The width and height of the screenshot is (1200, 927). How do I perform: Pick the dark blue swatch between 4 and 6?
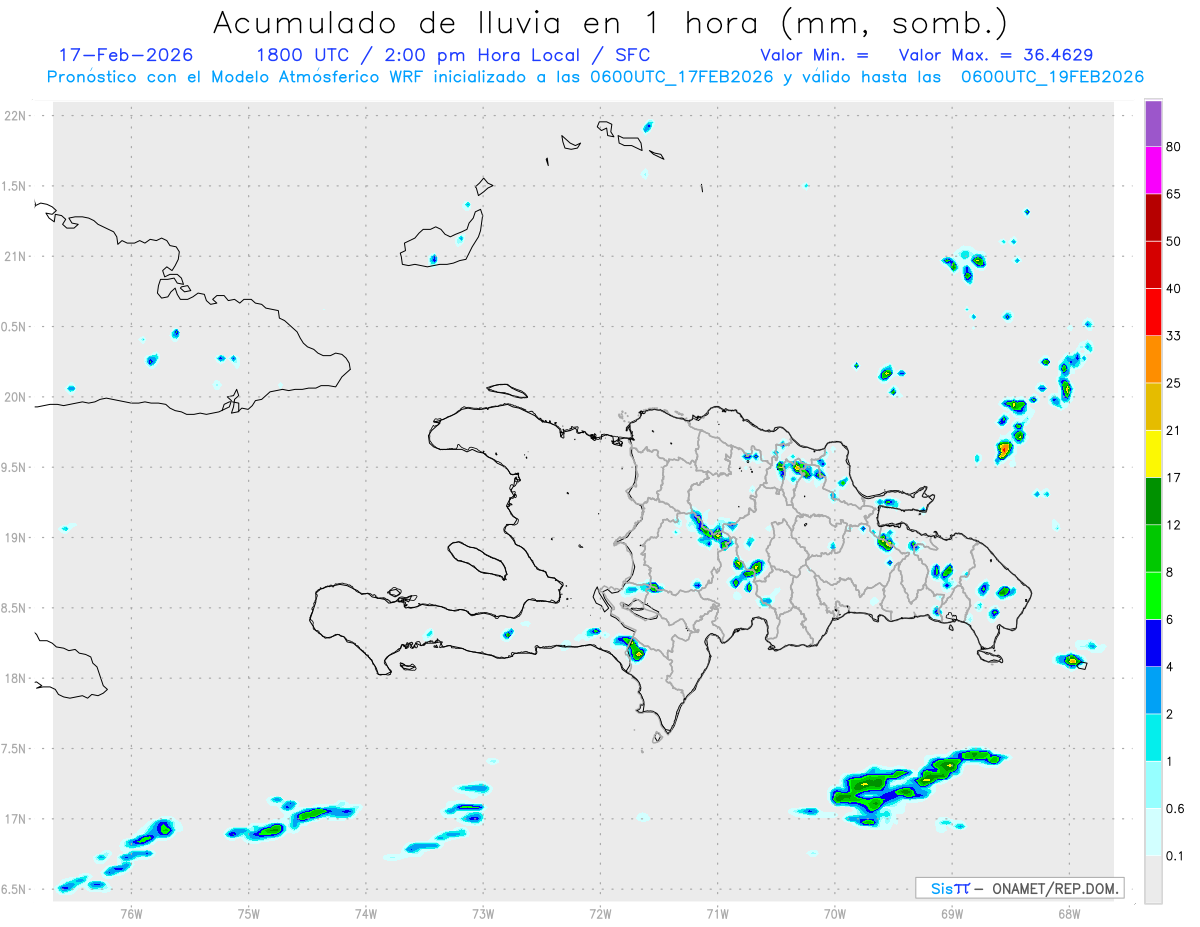[1153, 643]
